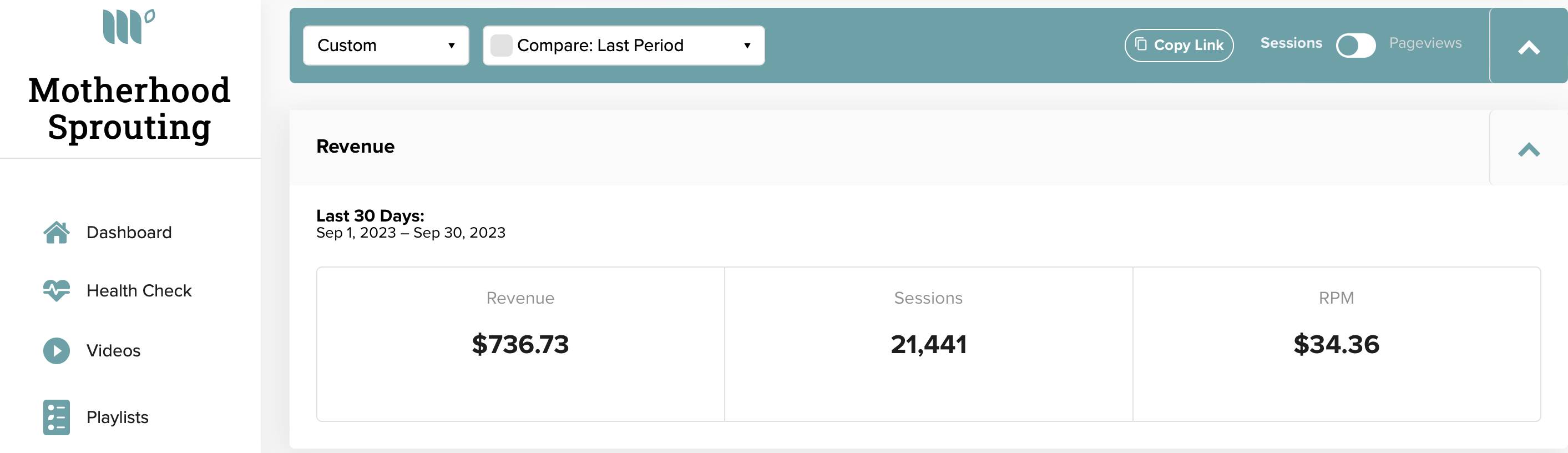Check the Compare checkbox
Screen dimensions: 1568x453
tap(501, 45)
